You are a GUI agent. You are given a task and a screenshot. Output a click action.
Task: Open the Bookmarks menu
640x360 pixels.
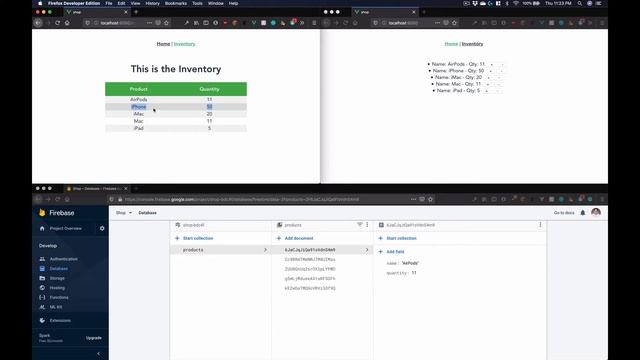point(176,3)
